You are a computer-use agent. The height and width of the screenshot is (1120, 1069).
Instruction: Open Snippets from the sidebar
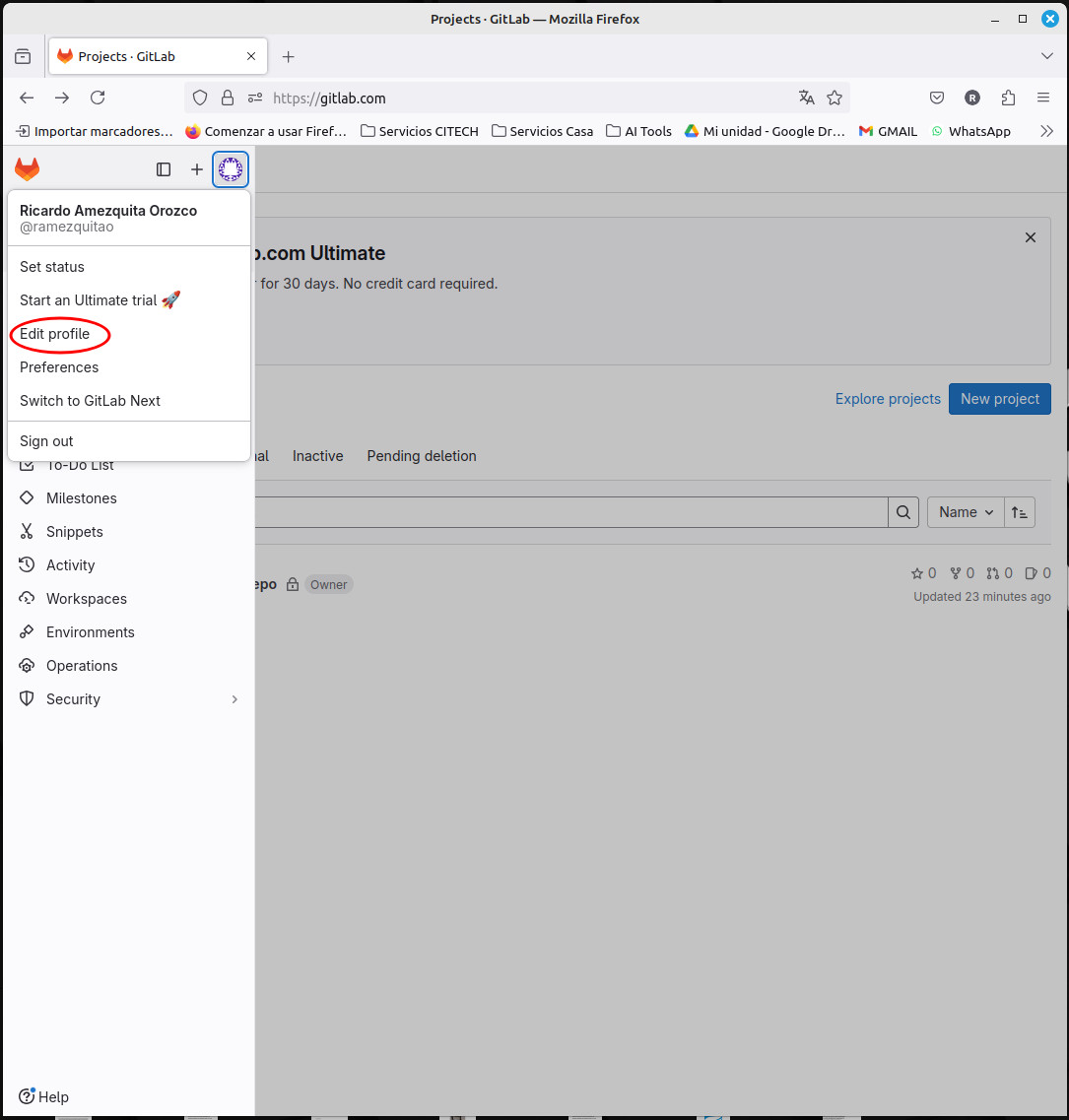pyautogui.click(x=74, y=532)
